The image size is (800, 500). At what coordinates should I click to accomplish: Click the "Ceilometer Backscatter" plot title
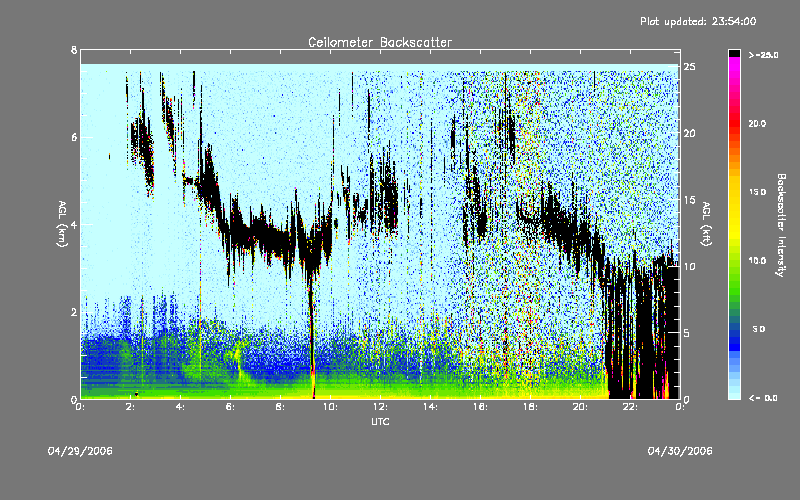point(380,42)
